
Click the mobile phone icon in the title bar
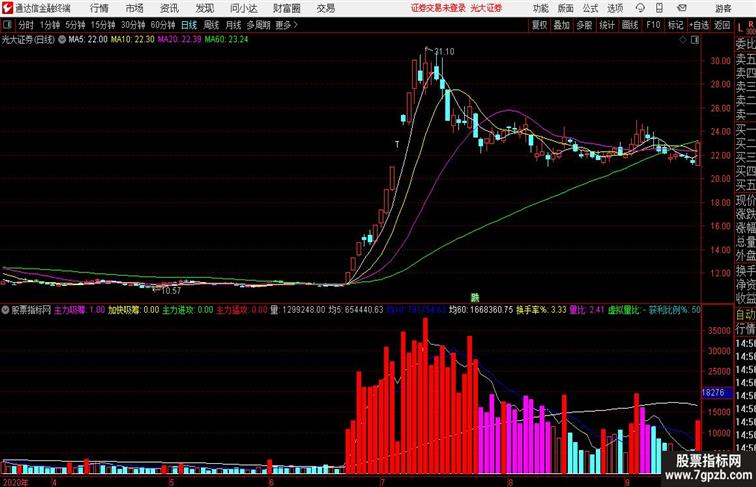coord(659,8)
